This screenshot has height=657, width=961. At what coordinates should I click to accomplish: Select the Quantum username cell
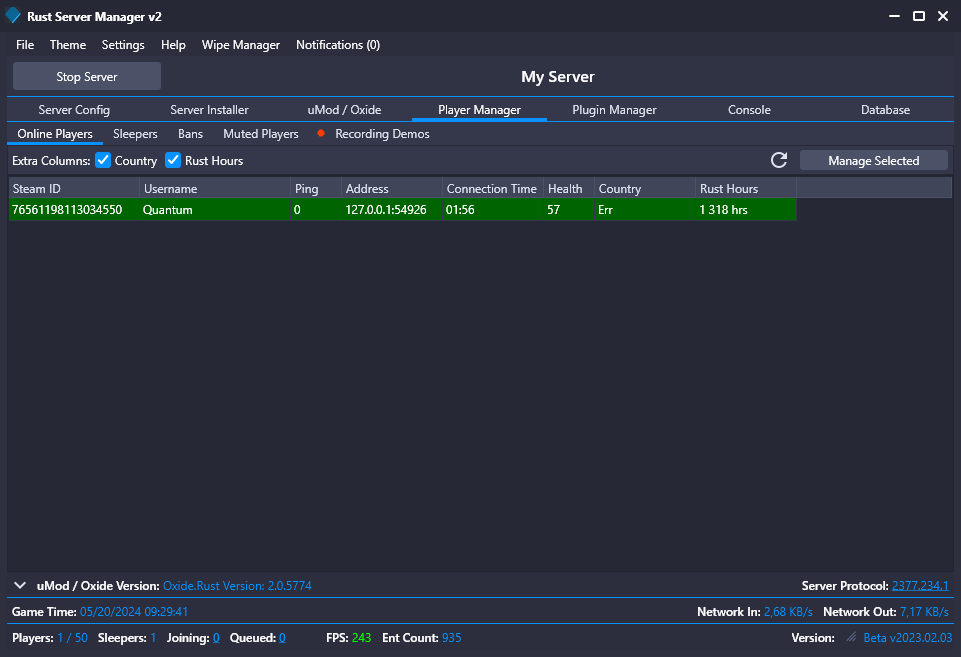click(215, 210)
